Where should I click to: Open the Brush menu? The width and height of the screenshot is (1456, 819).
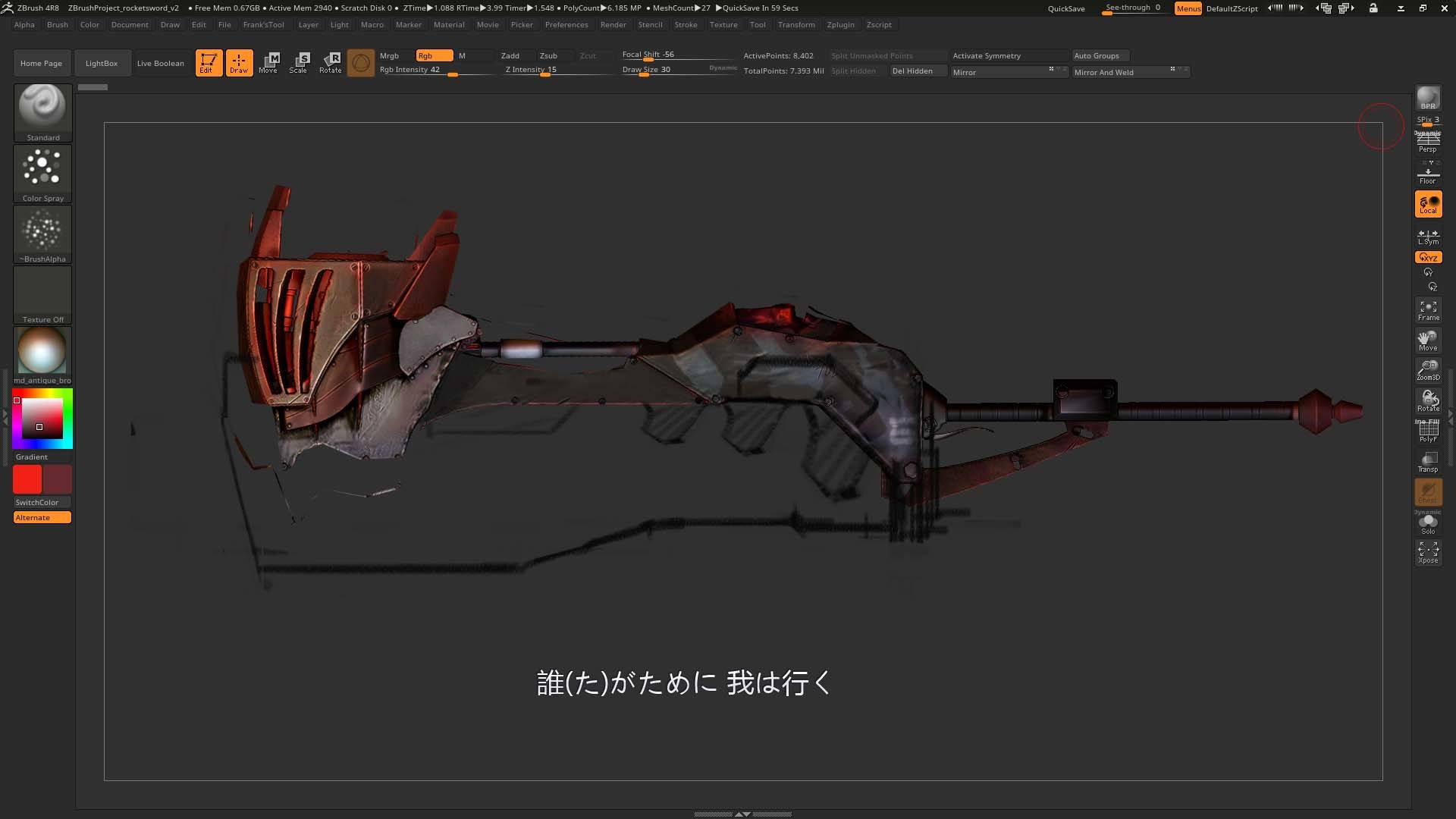click(x=58, y=24)
